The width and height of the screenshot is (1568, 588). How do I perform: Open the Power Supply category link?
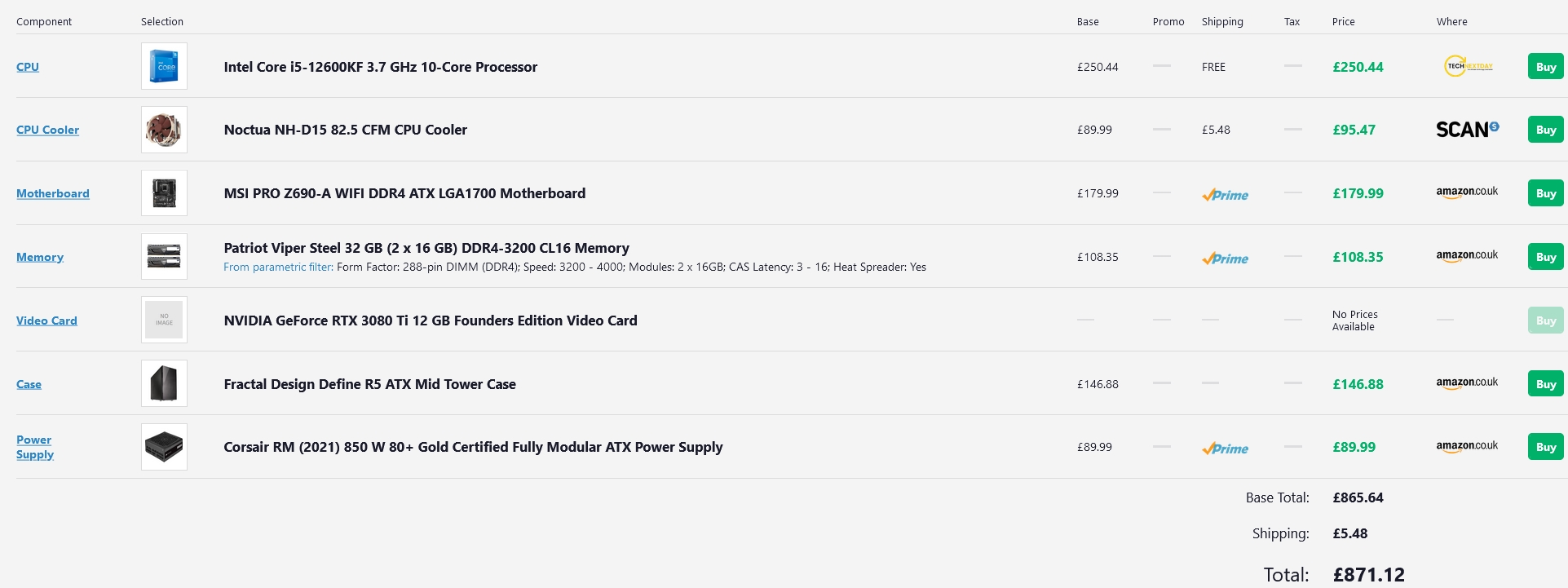click(x=35, y=447)
